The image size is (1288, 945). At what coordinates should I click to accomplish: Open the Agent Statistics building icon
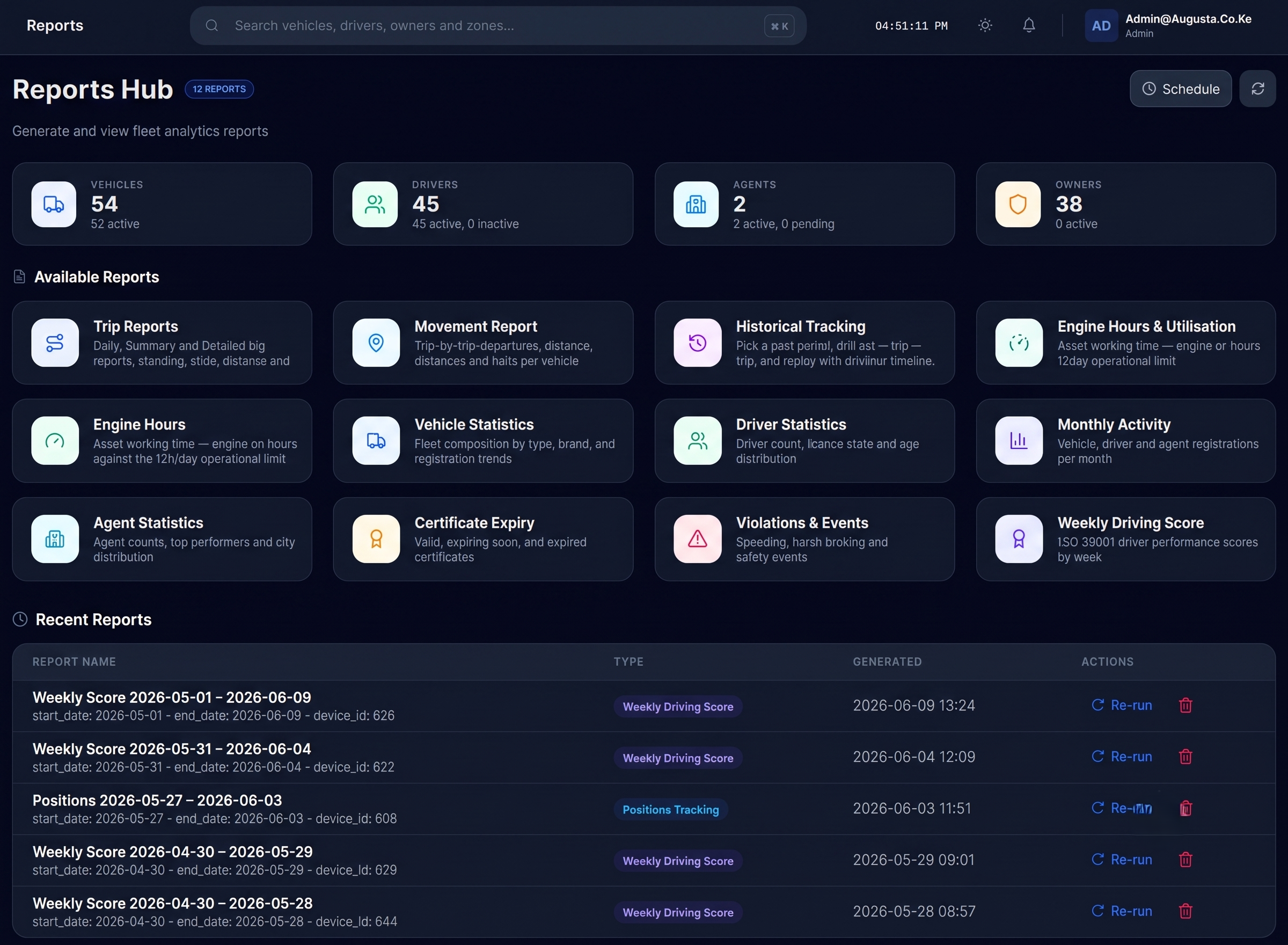coord(55,539)
